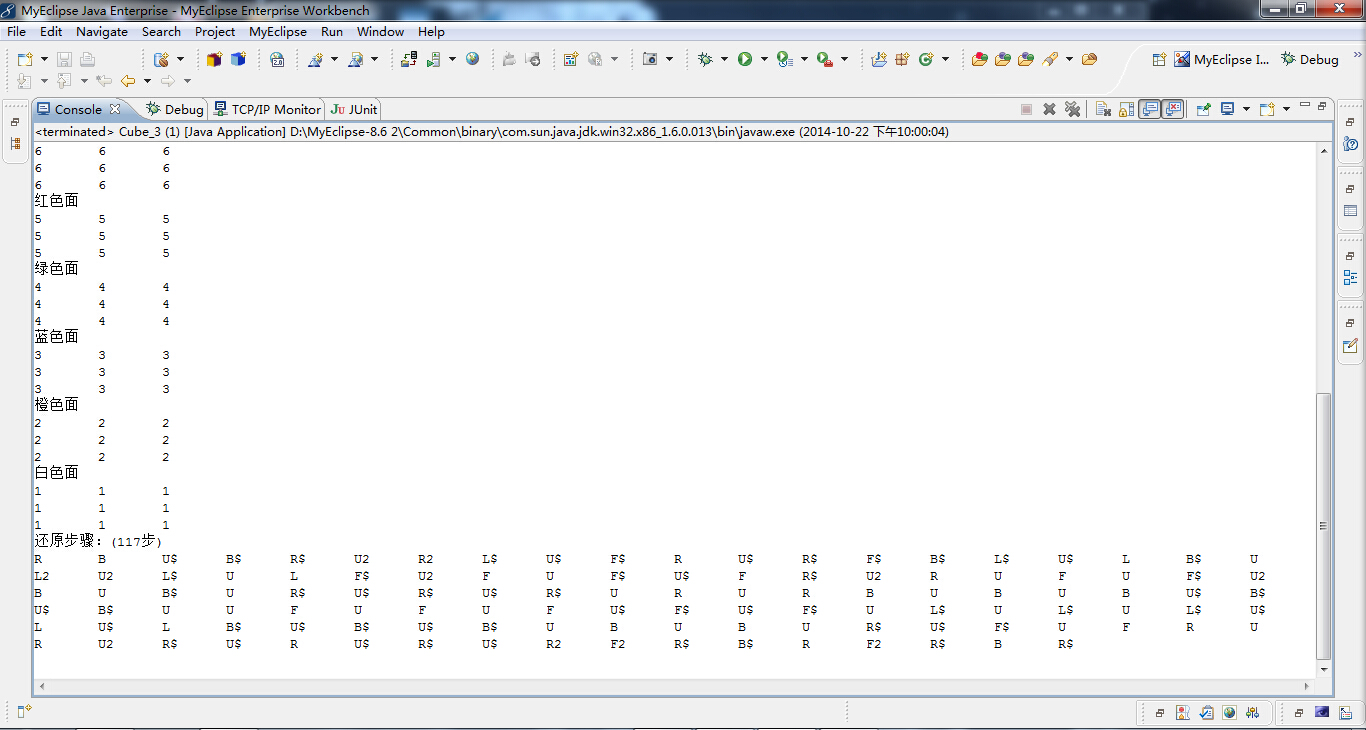The height and width of the screenshot is (730, 1366).
Task: Click the back navigation yellow arrow
Action: point(128,81)
